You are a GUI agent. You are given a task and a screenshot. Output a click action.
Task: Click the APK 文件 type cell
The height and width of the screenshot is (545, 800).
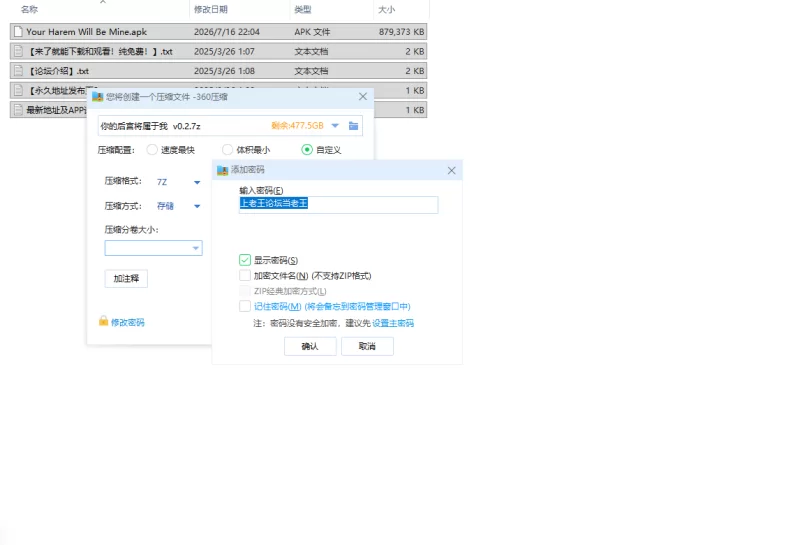(312, 32)
